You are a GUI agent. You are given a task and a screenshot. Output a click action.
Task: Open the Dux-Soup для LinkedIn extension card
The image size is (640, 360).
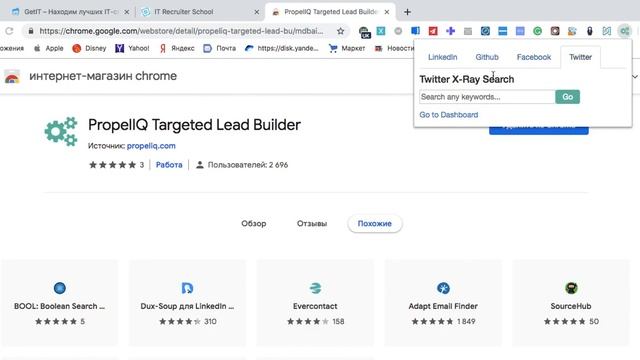click(187, 303)
